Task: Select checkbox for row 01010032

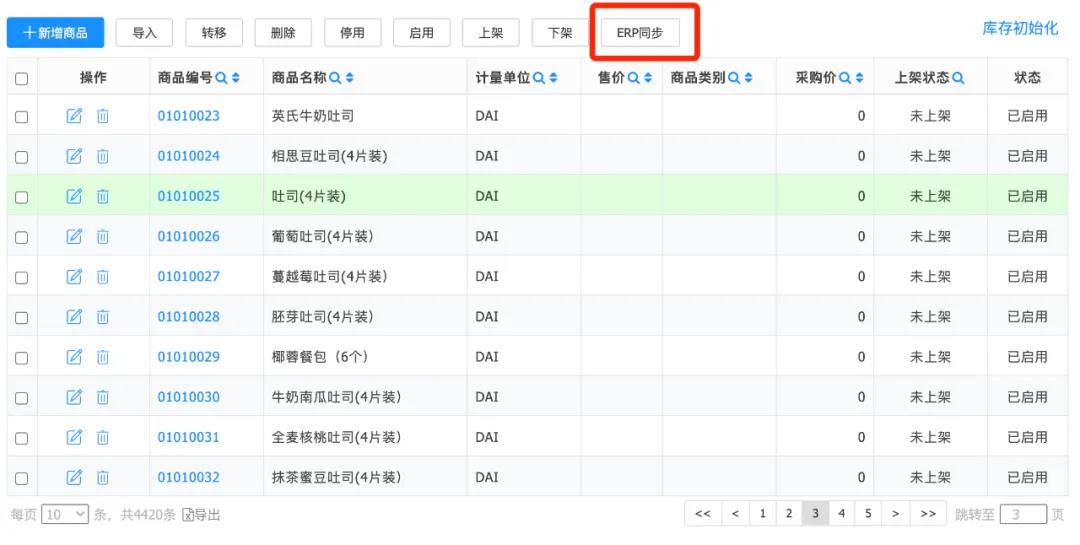Action: click(x=21, y=477)
